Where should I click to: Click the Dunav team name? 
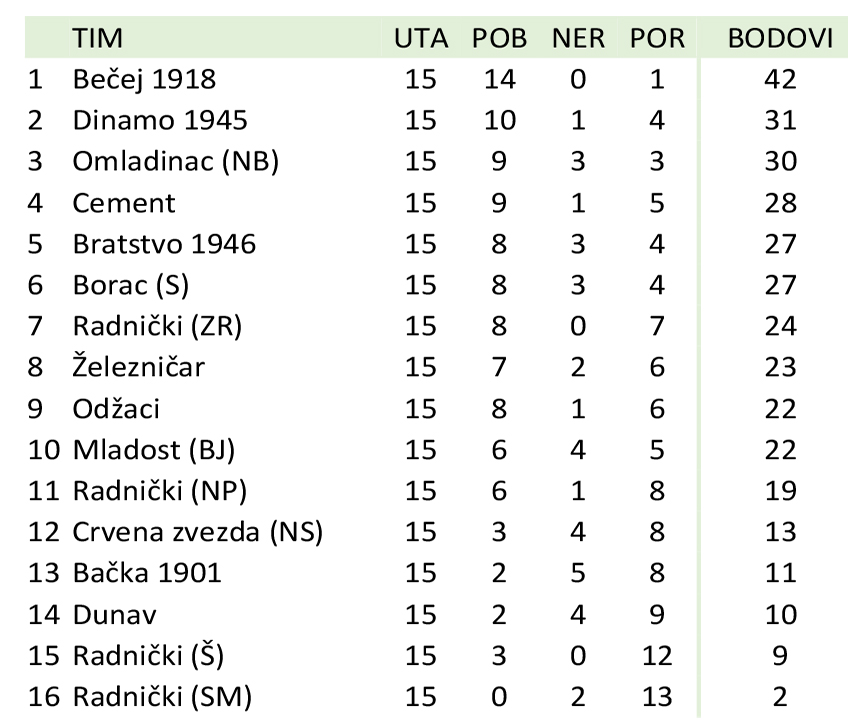pyautogui.click(x=114, y=615)
